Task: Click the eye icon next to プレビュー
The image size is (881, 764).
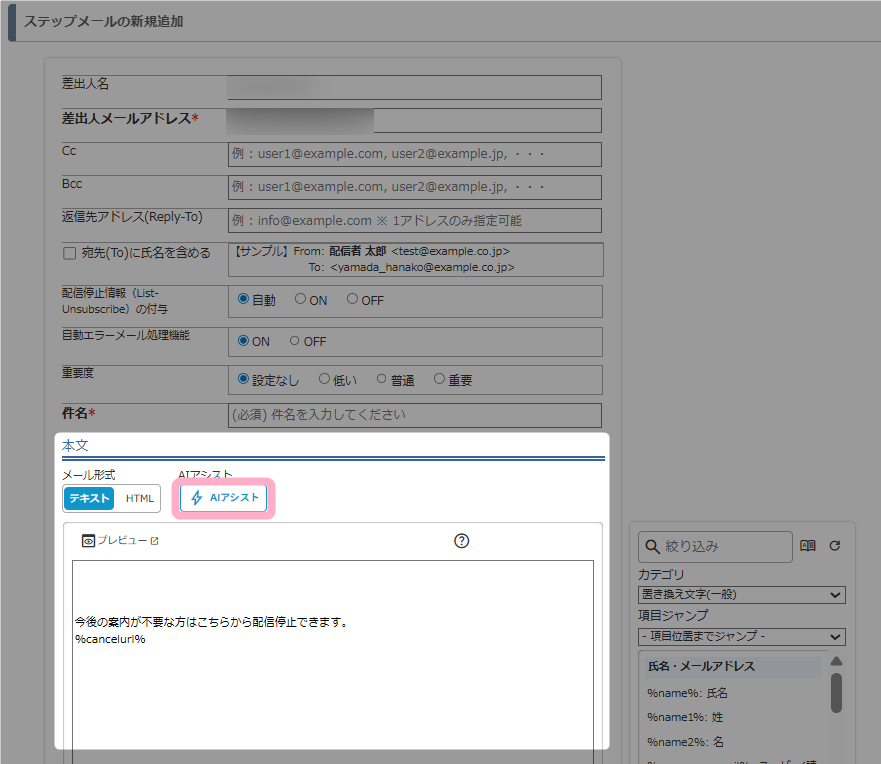Action: point(88,541)
